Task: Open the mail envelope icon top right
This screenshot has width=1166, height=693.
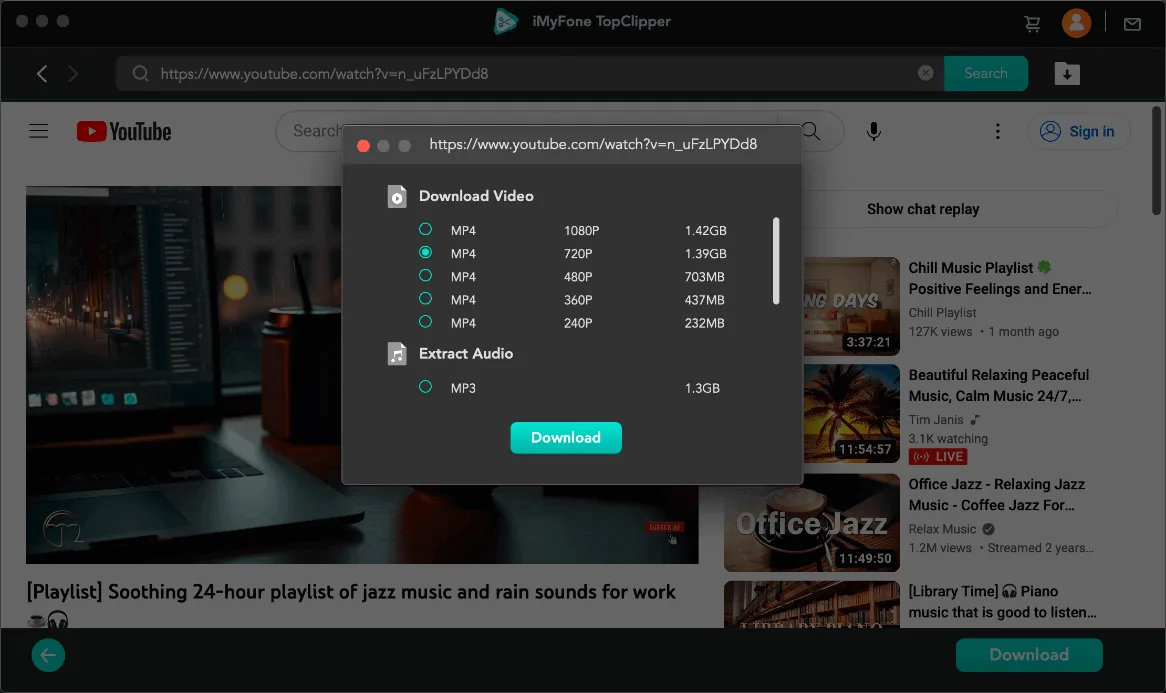Action: (1131, 22)
